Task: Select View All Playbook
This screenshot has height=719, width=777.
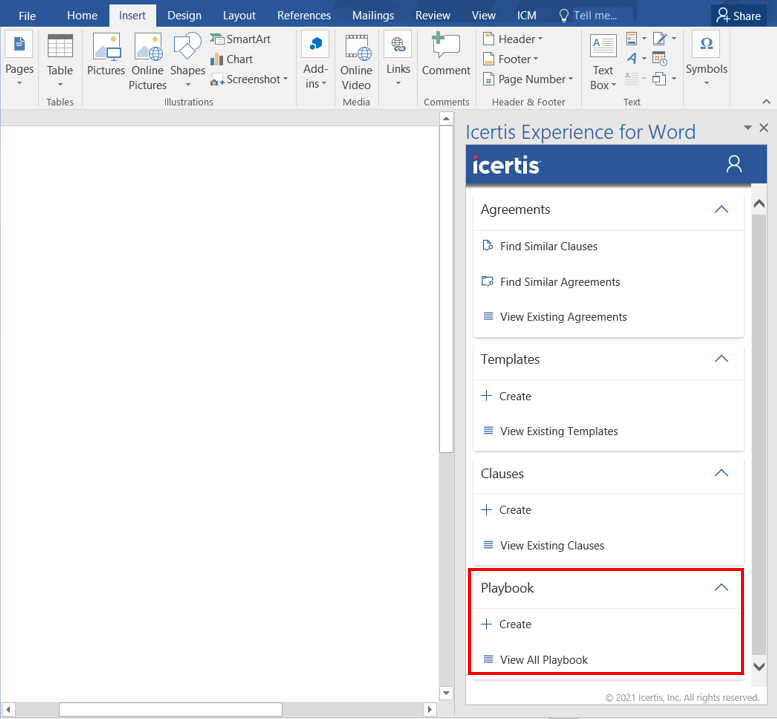Action: pos(543,660)
